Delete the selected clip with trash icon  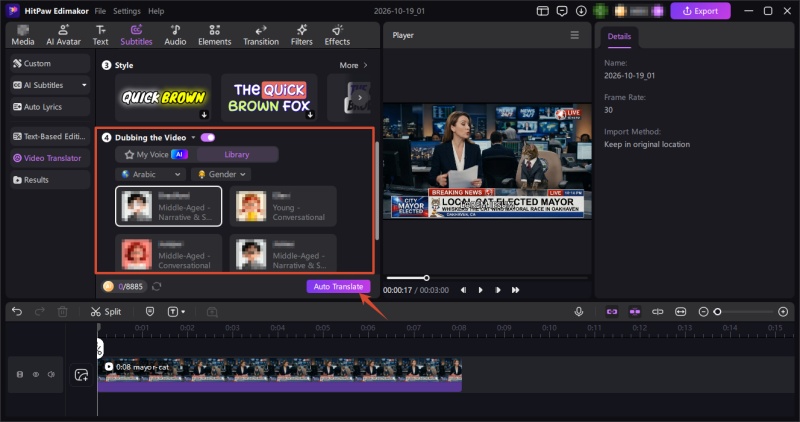[x=62, y=311]
